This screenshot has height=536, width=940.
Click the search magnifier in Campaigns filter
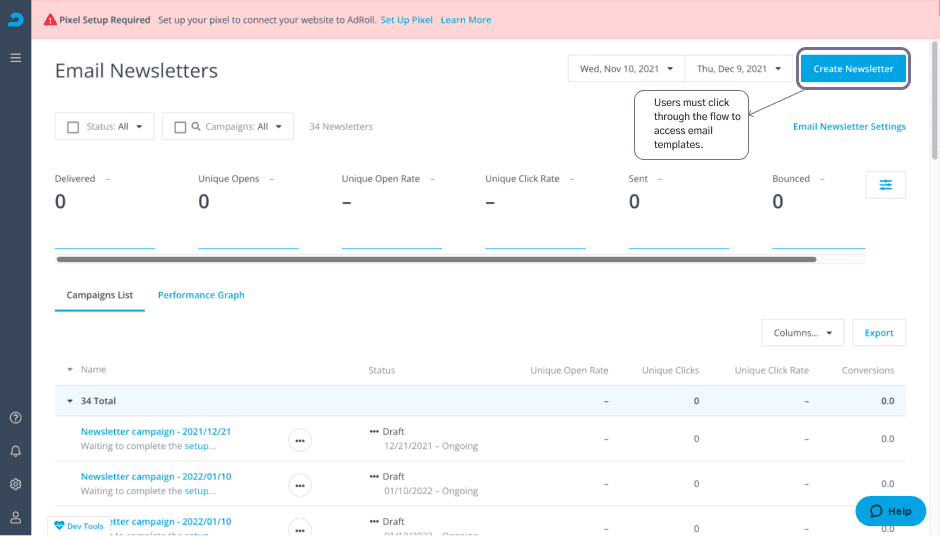196,127
